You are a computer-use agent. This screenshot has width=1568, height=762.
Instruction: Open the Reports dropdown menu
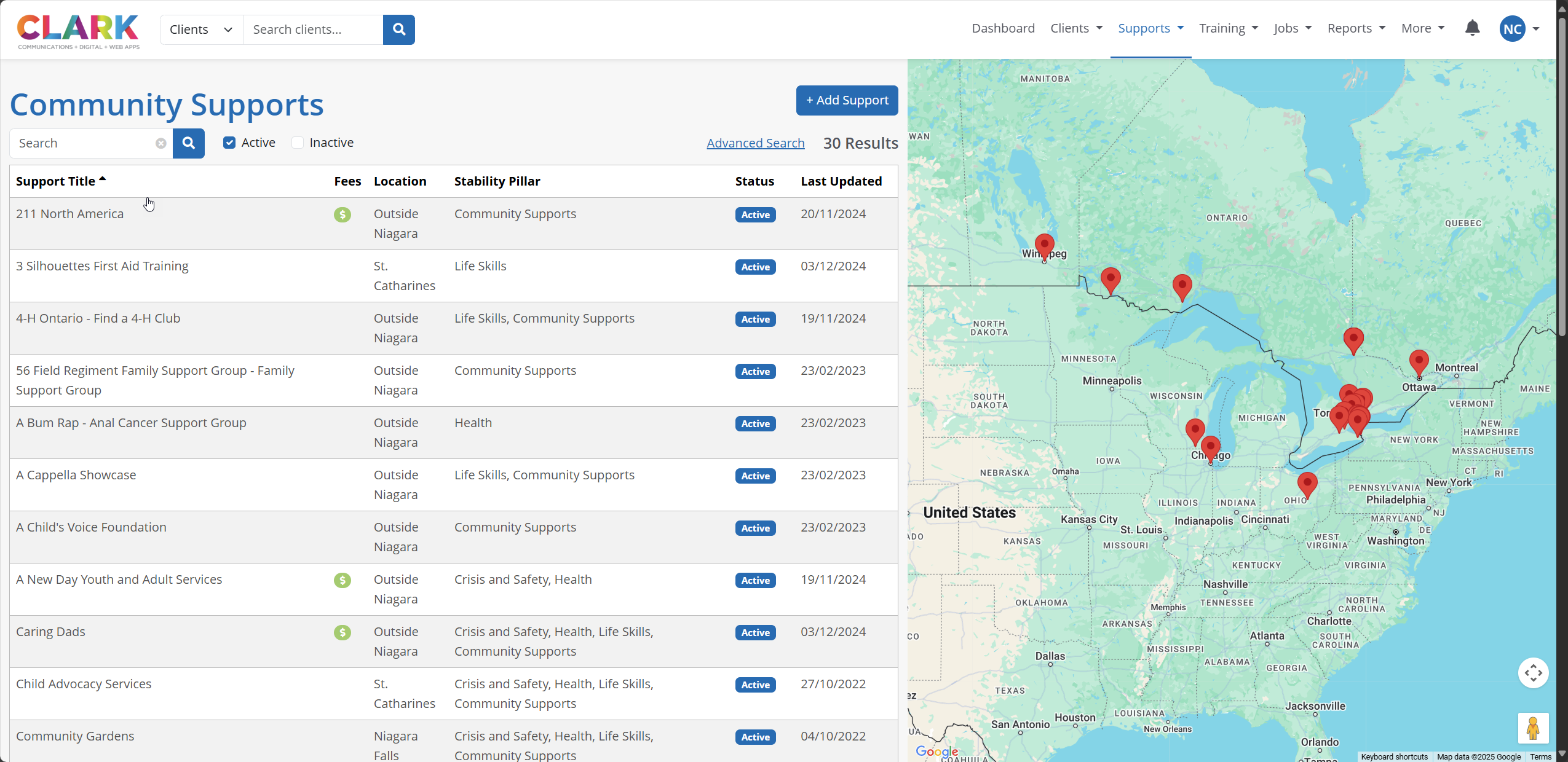[1356, 28]
